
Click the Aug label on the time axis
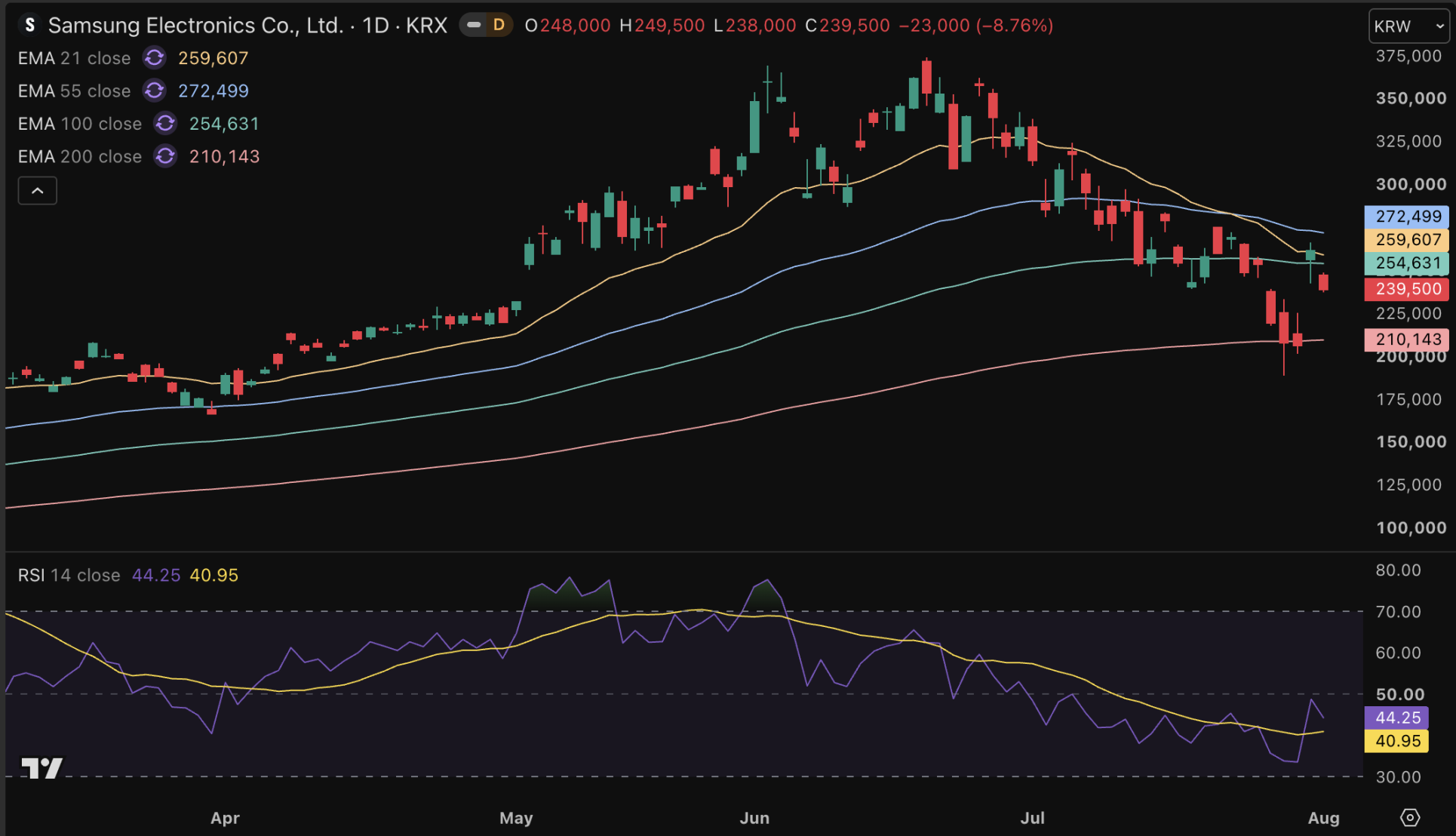pyautogui.click(x=1323, y=818)
